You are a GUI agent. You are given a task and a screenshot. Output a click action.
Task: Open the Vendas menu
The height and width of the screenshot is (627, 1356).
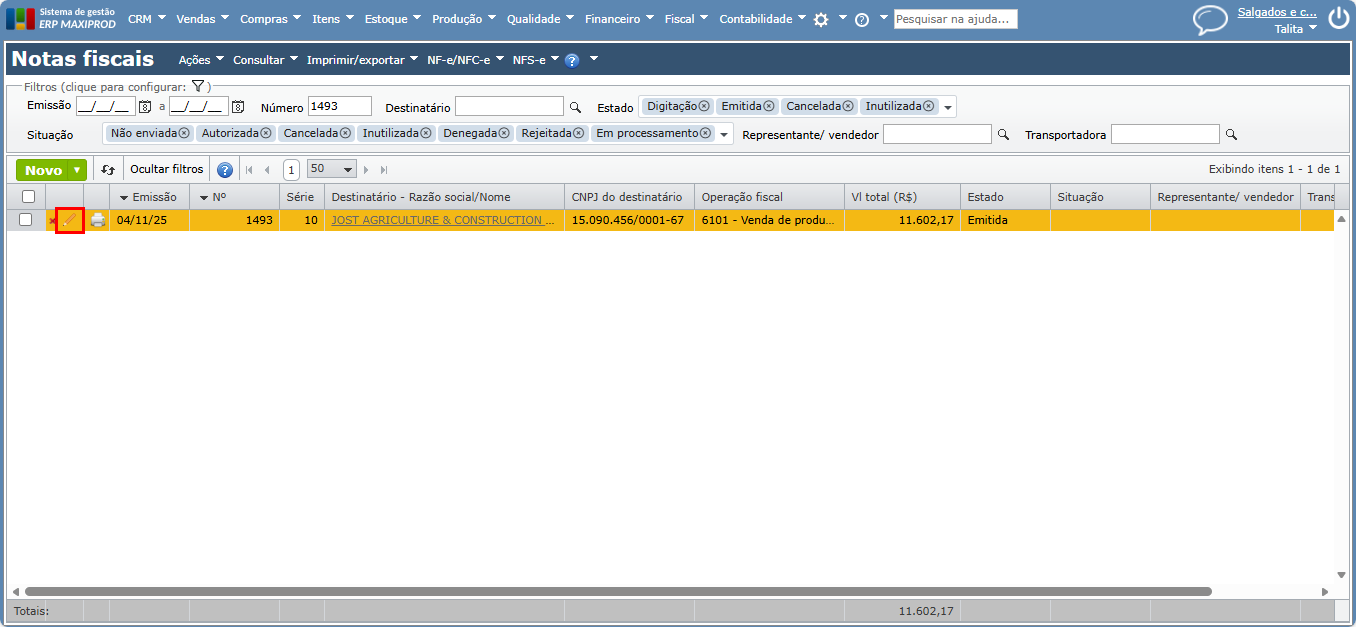(x=203, y=19)
